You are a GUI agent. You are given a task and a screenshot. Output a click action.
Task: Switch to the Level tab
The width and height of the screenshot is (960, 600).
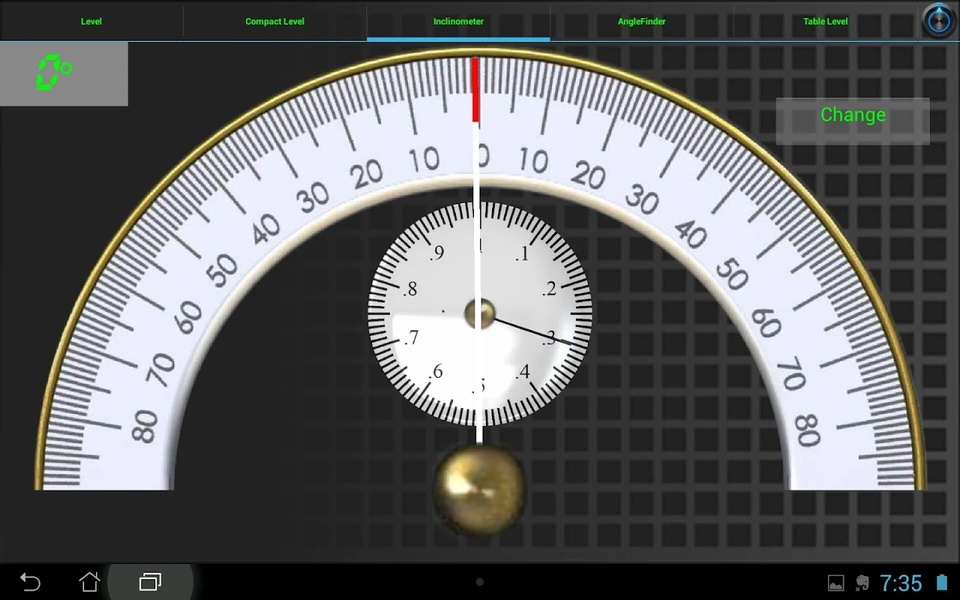point(91,21)
